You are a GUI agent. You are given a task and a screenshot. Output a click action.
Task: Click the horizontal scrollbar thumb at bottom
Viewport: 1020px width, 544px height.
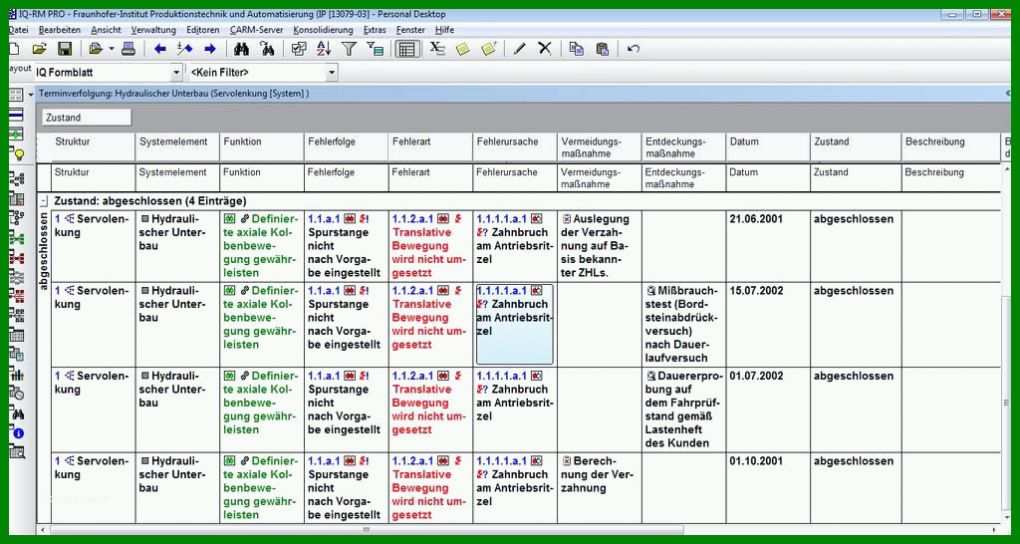[366, 530]
